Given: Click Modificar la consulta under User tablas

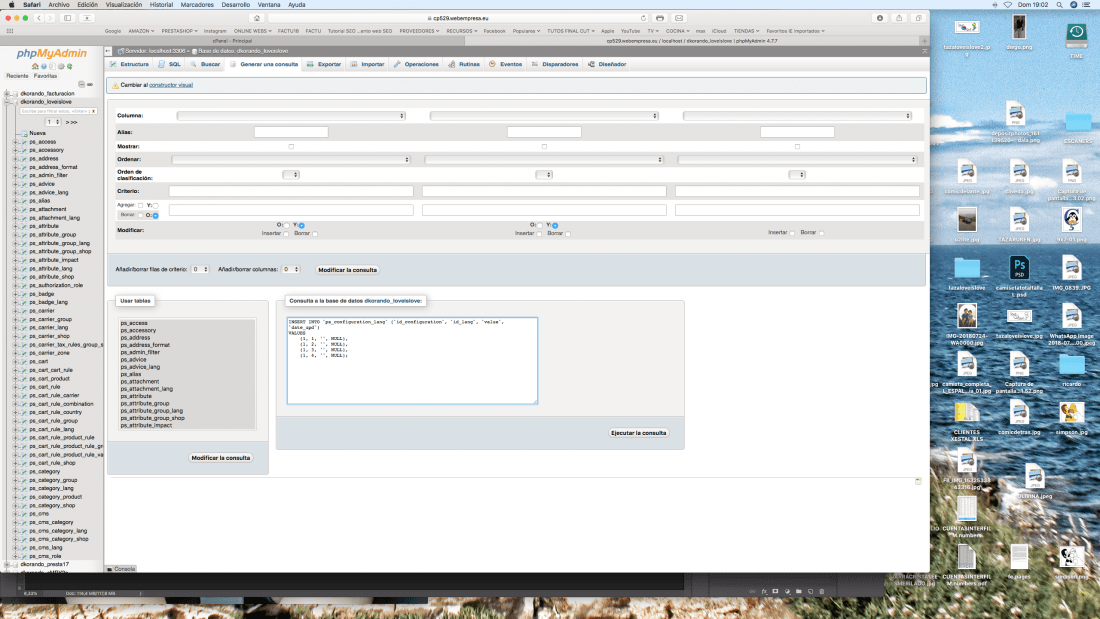Looking at the screenshot, I should (x=220, y=458).
